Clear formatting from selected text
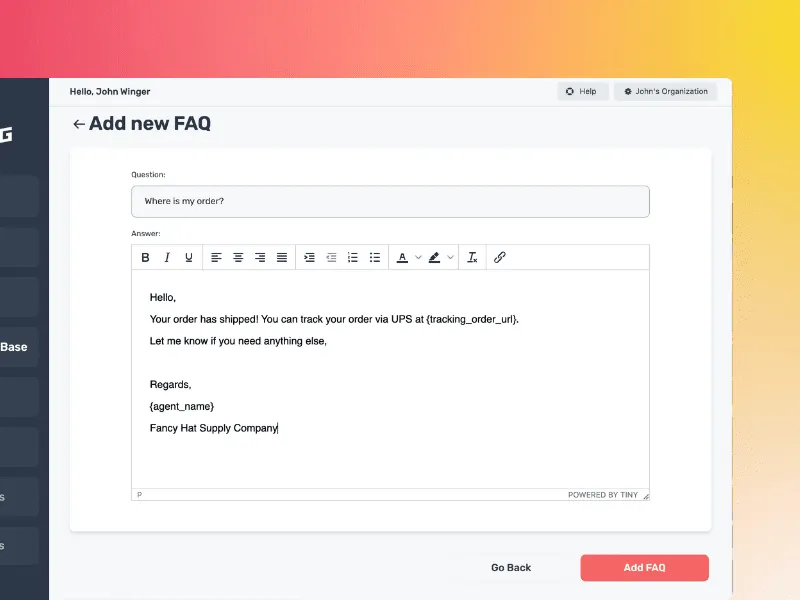 [472, 258]
